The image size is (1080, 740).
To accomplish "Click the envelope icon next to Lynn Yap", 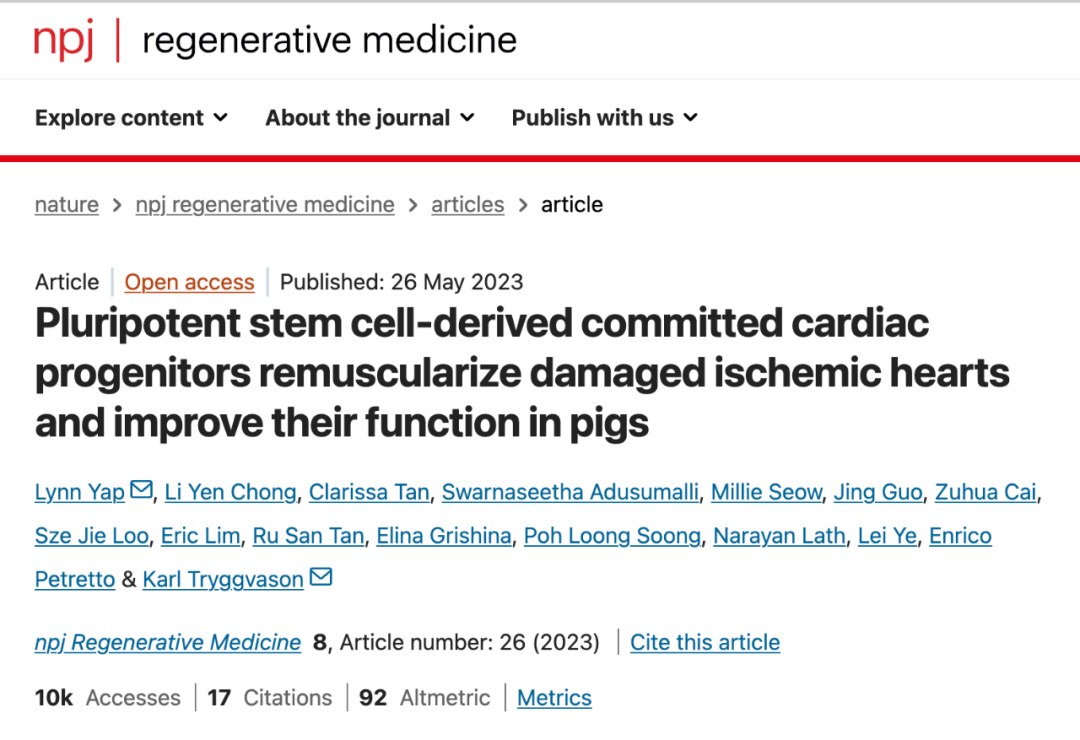I will [141, 489].
